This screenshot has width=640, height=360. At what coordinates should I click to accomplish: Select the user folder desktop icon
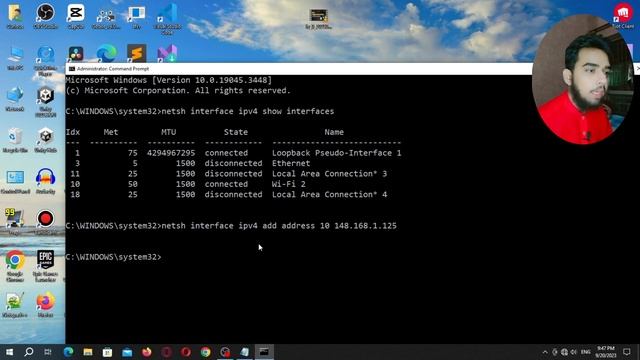pos(15,16)
